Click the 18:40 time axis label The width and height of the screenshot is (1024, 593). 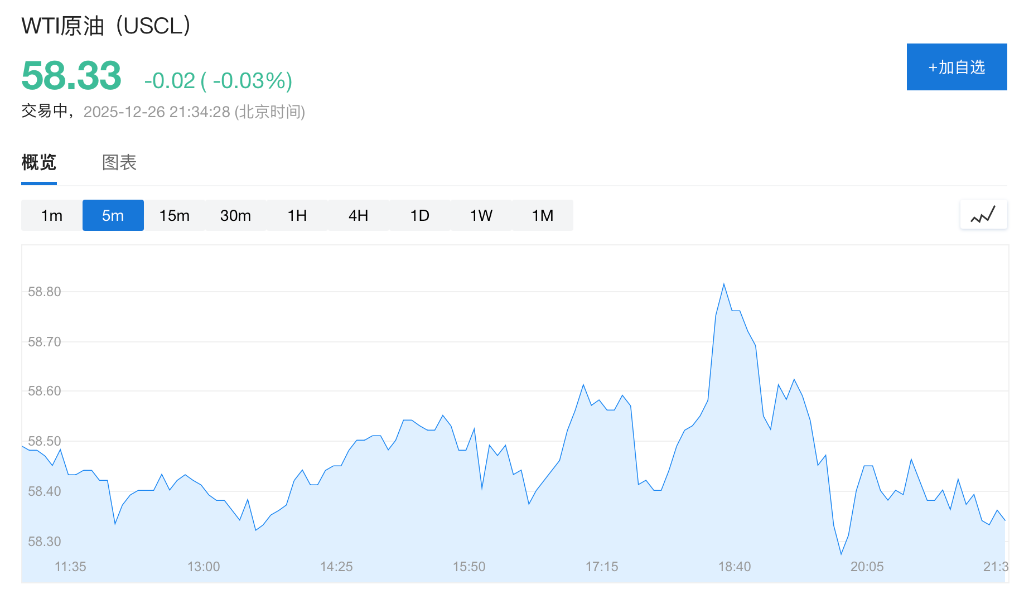(734, 567)
